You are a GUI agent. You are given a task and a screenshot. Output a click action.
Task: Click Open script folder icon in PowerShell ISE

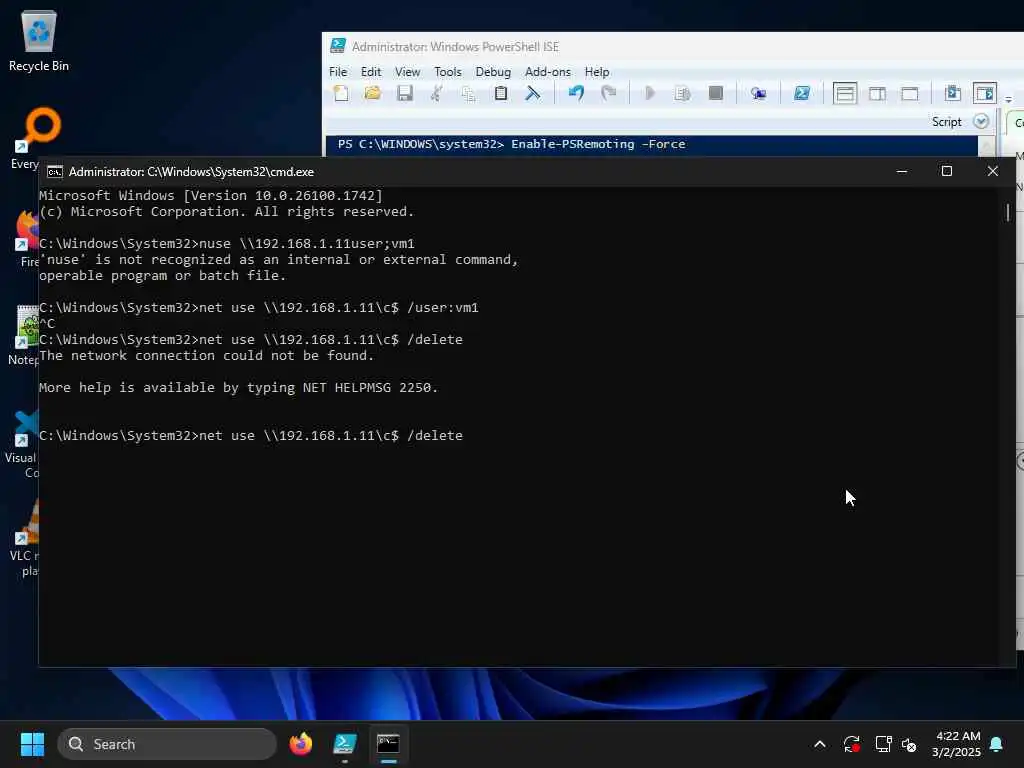point(373,93)
